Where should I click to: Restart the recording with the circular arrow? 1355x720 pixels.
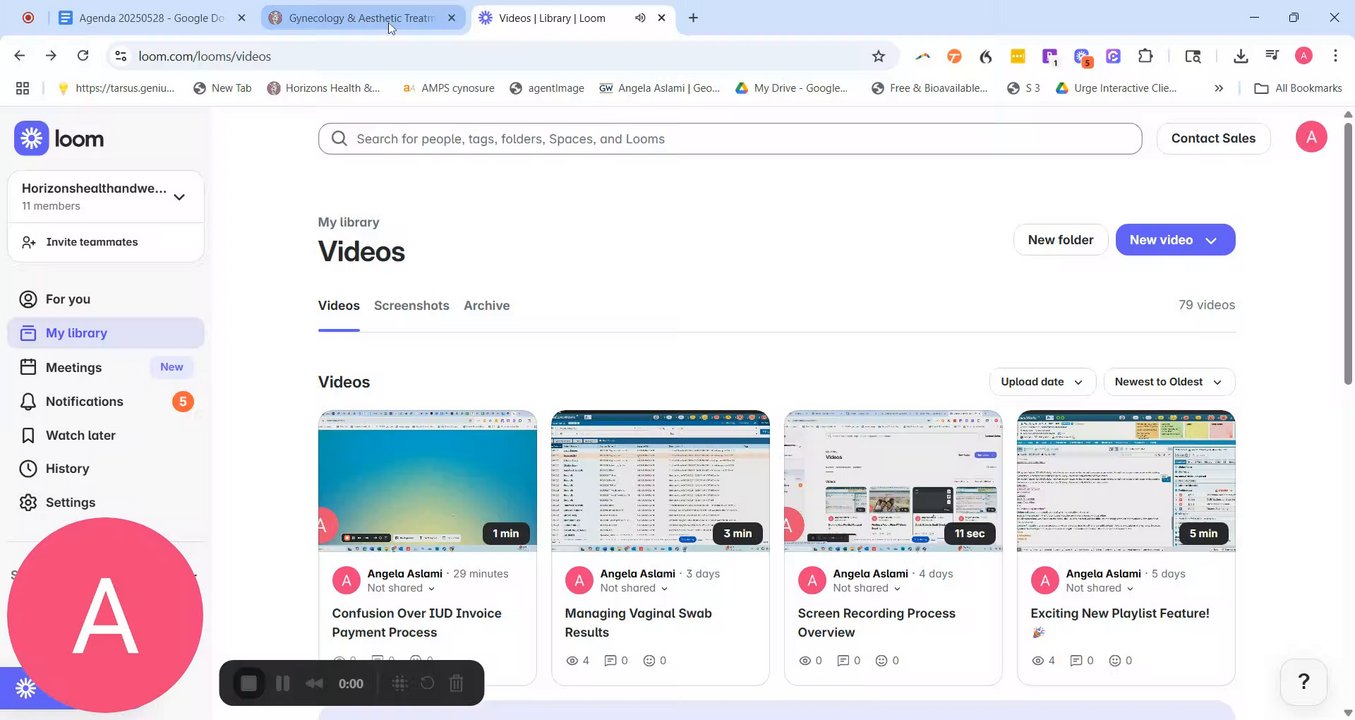(427, 683)
